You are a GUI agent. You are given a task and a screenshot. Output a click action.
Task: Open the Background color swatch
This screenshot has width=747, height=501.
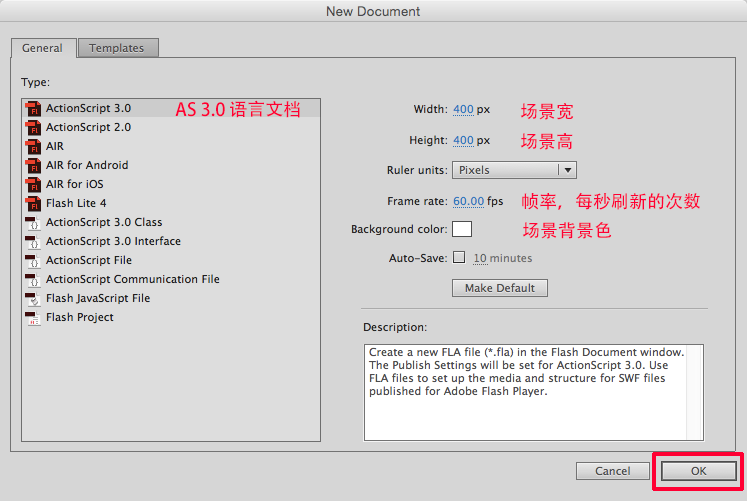[x=462, y=229]
